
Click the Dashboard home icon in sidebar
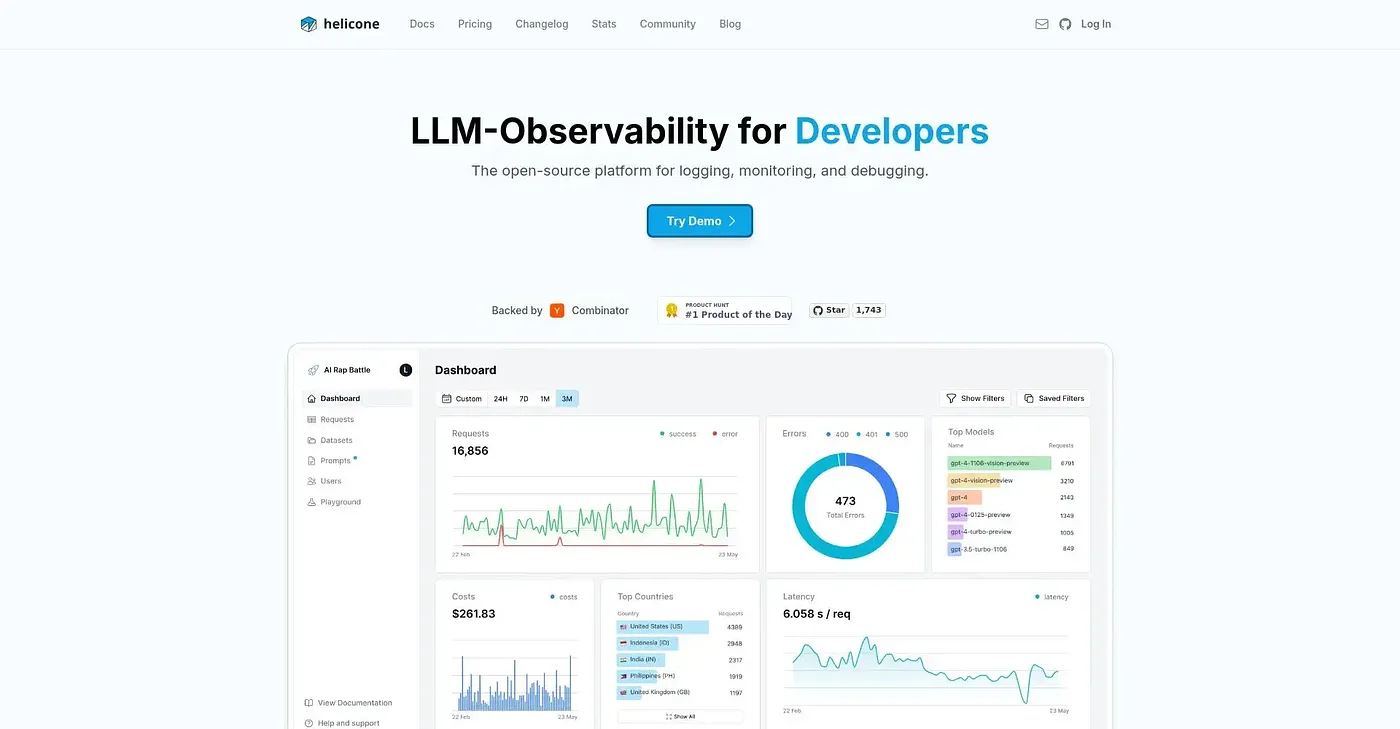click(312, 399)
